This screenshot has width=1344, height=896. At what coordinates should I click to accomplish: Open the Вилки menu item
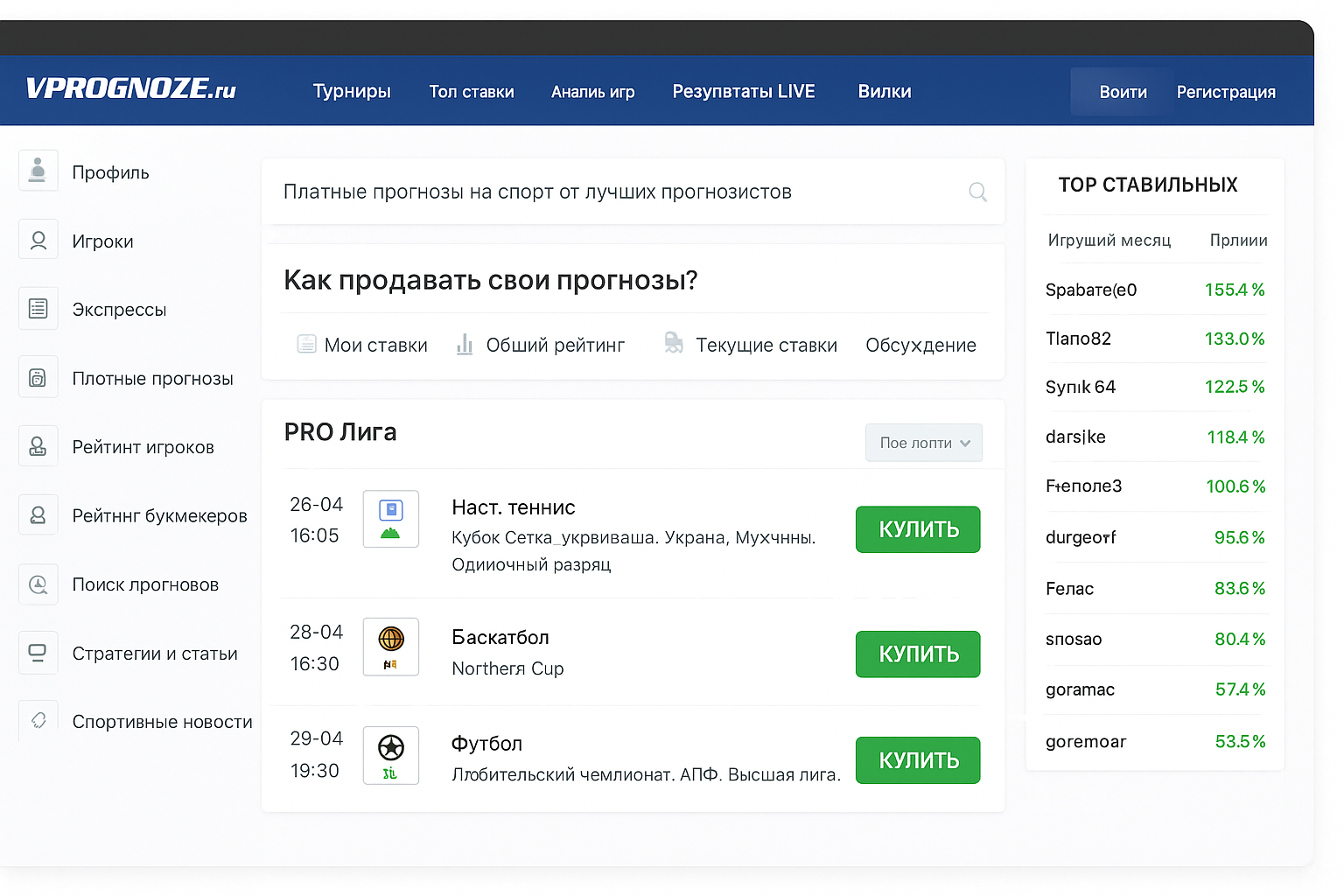[x=884, y=92]
